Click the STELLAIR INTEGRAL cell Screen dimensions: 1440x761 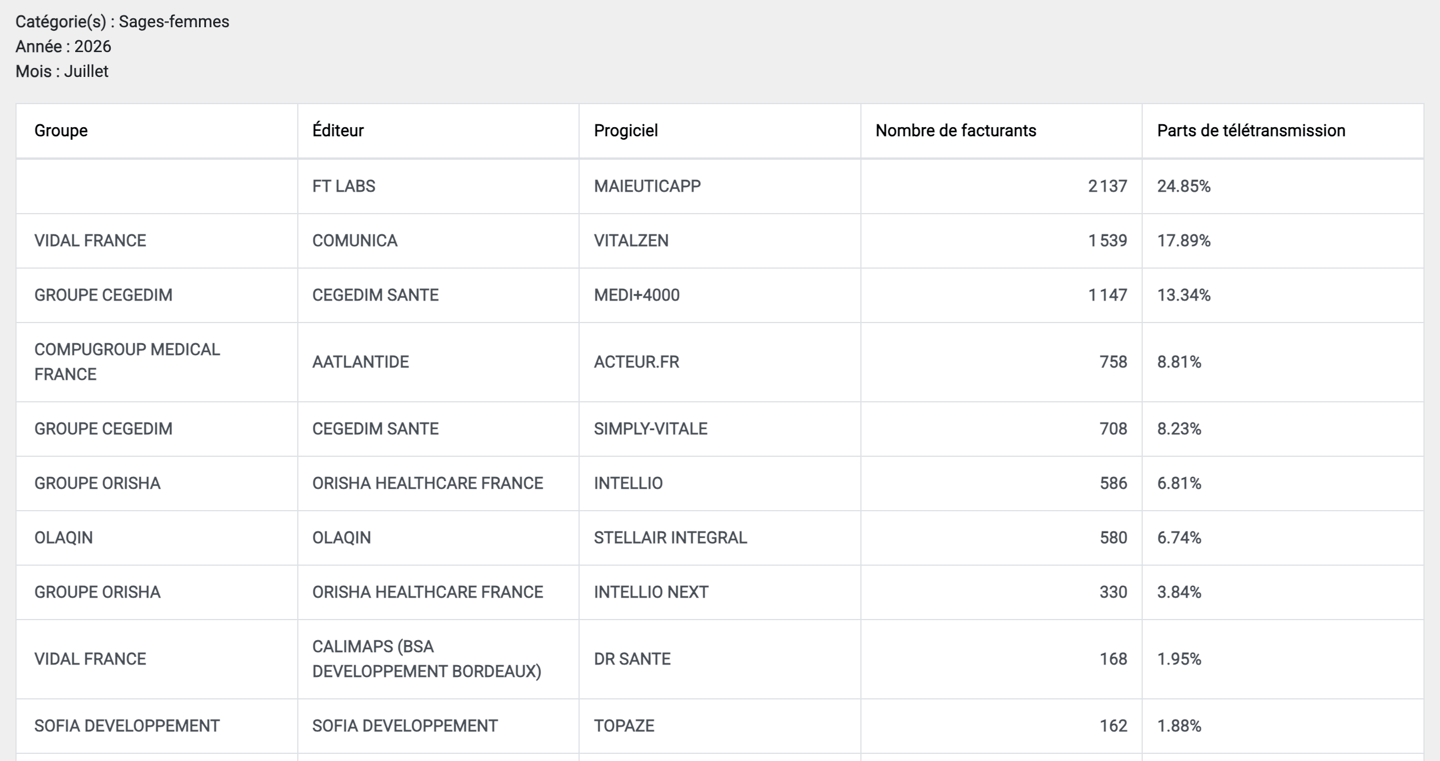720,538
